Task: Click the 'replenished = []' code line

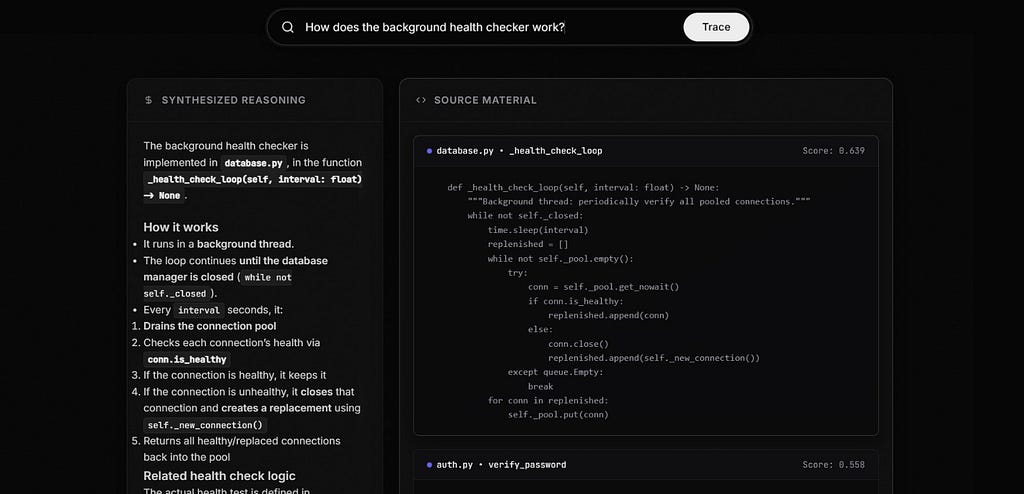Action: (528, 244)
